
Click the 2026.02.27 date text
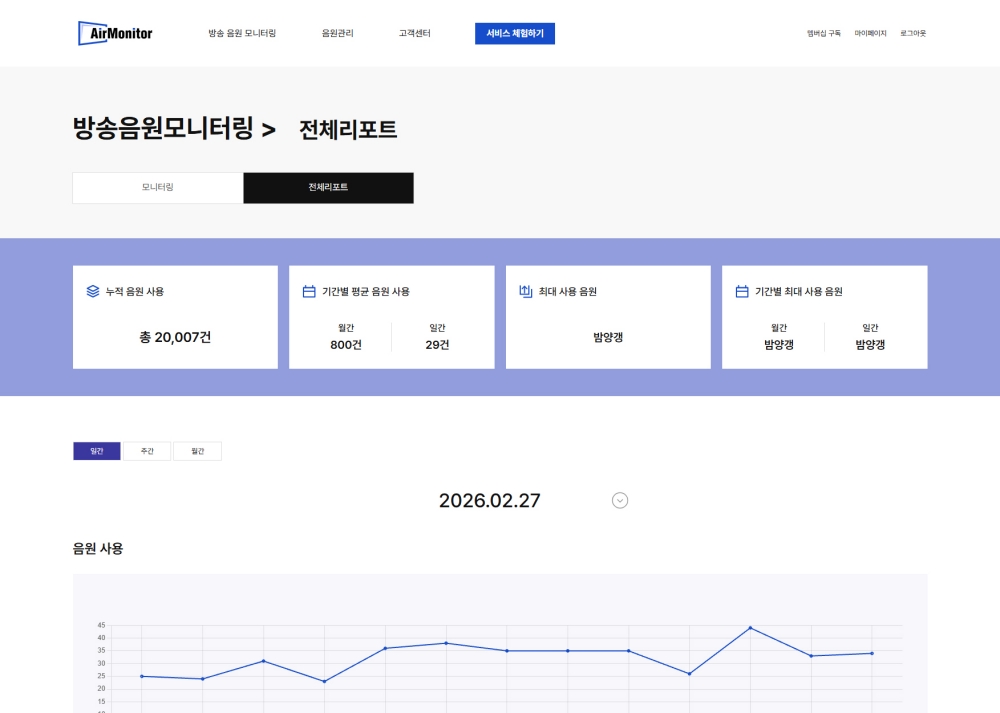(x=489, y=501)
